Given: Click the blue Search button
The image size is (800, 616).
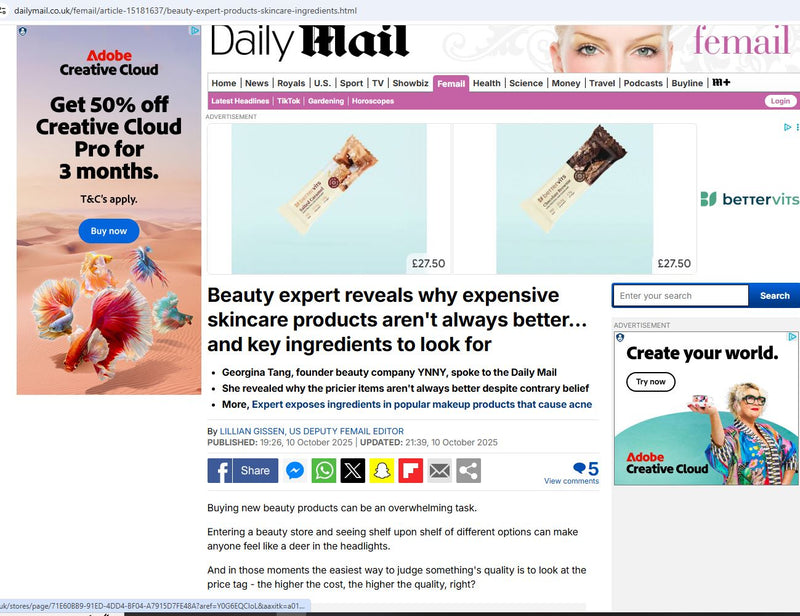Looking at the screenshot, I should (774, 295).
